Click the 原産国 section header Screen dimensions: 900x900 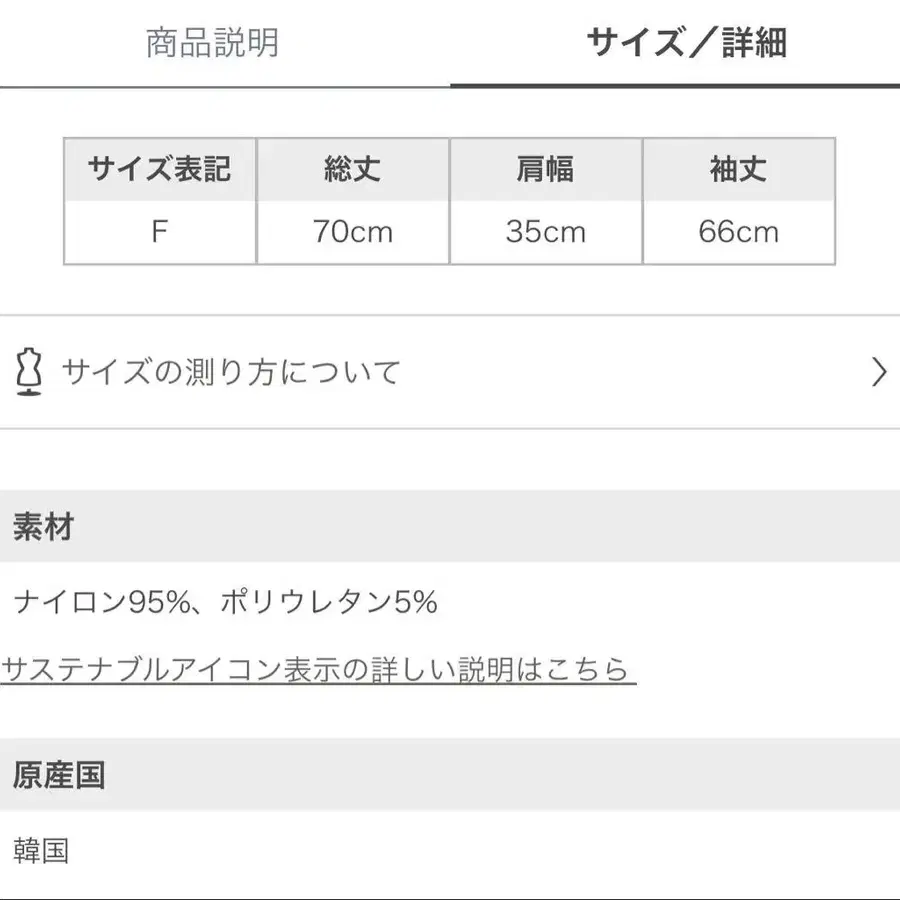pos(59,775)
